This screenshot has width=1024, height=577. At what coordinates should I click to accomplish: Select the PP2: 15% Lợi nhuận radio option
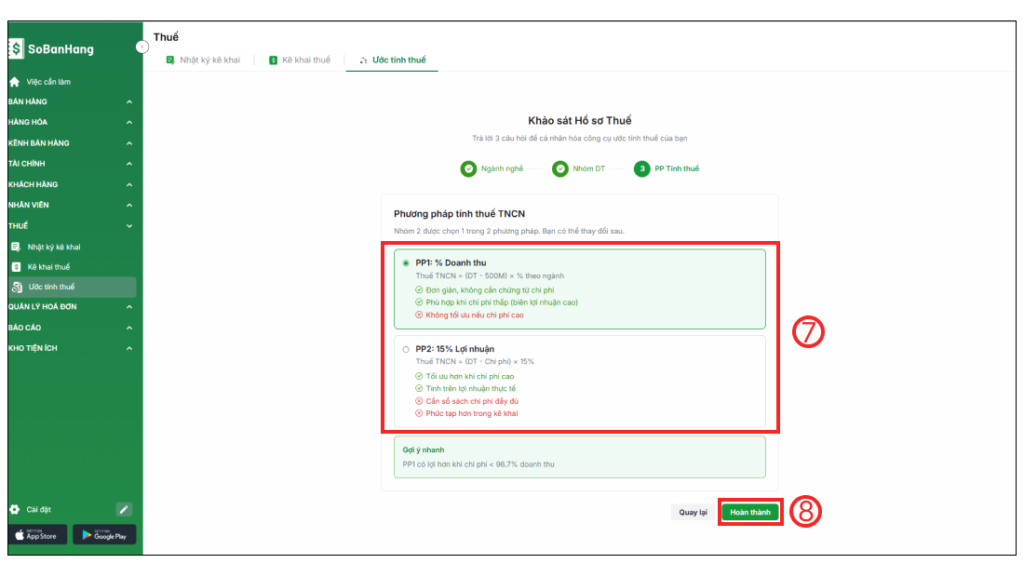click(x=405, y=349)
